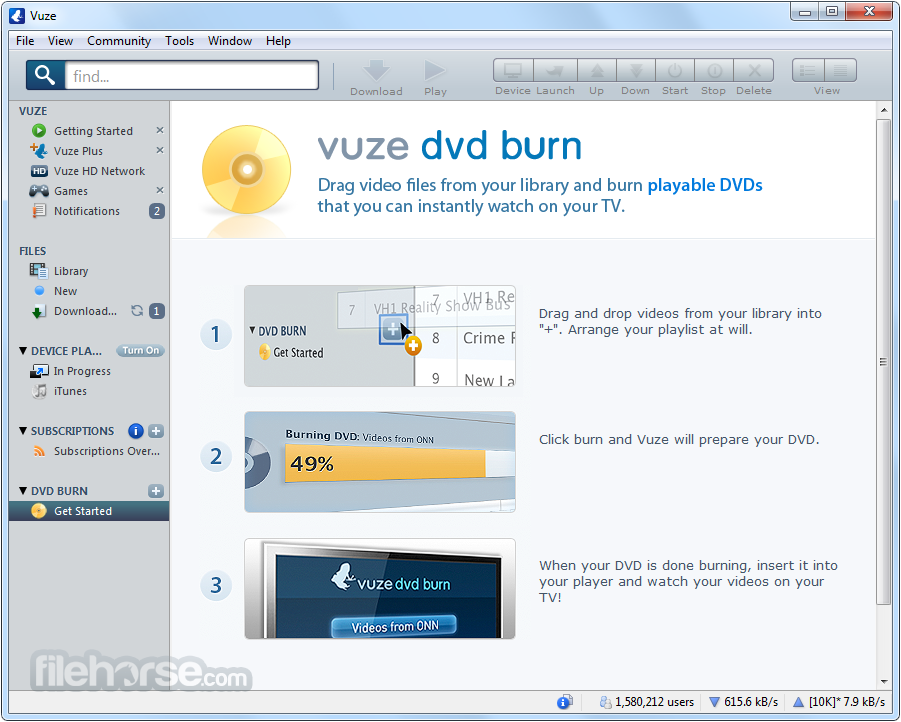Collapse the DVD Burn sidebar section
901x722 pixels.
coord(23,491)
